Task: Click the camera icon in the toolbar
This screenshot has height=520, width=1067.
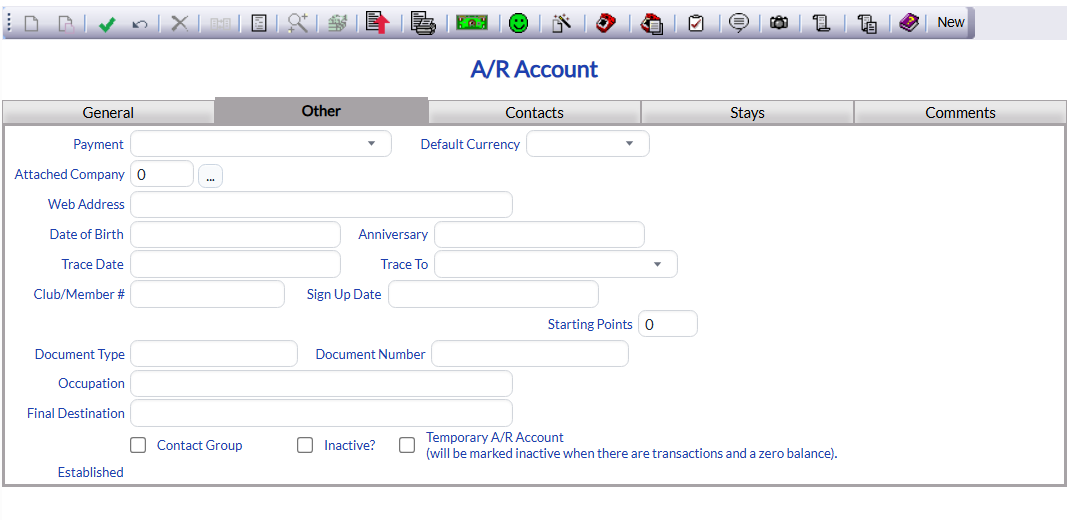Action: [779, 24]
